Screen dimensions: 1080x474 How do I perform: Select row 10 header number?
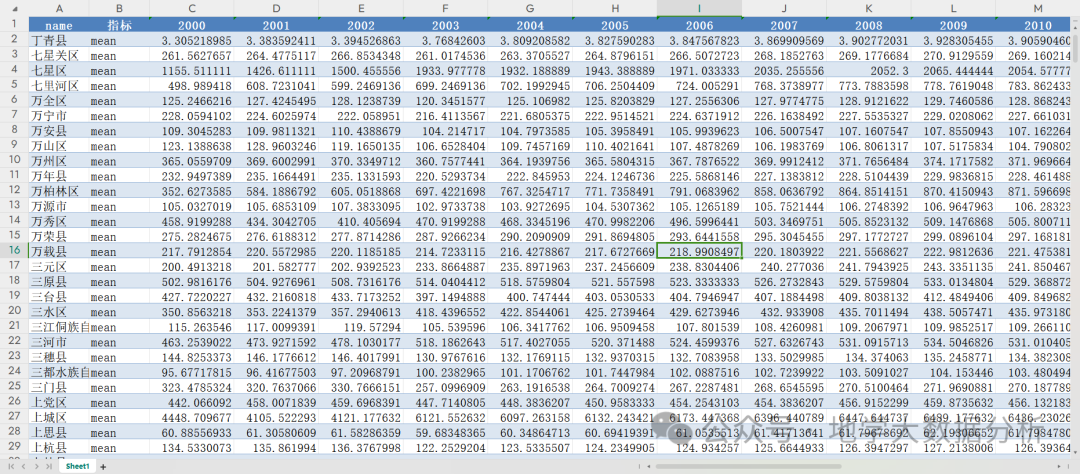click(x=14, y=161)
